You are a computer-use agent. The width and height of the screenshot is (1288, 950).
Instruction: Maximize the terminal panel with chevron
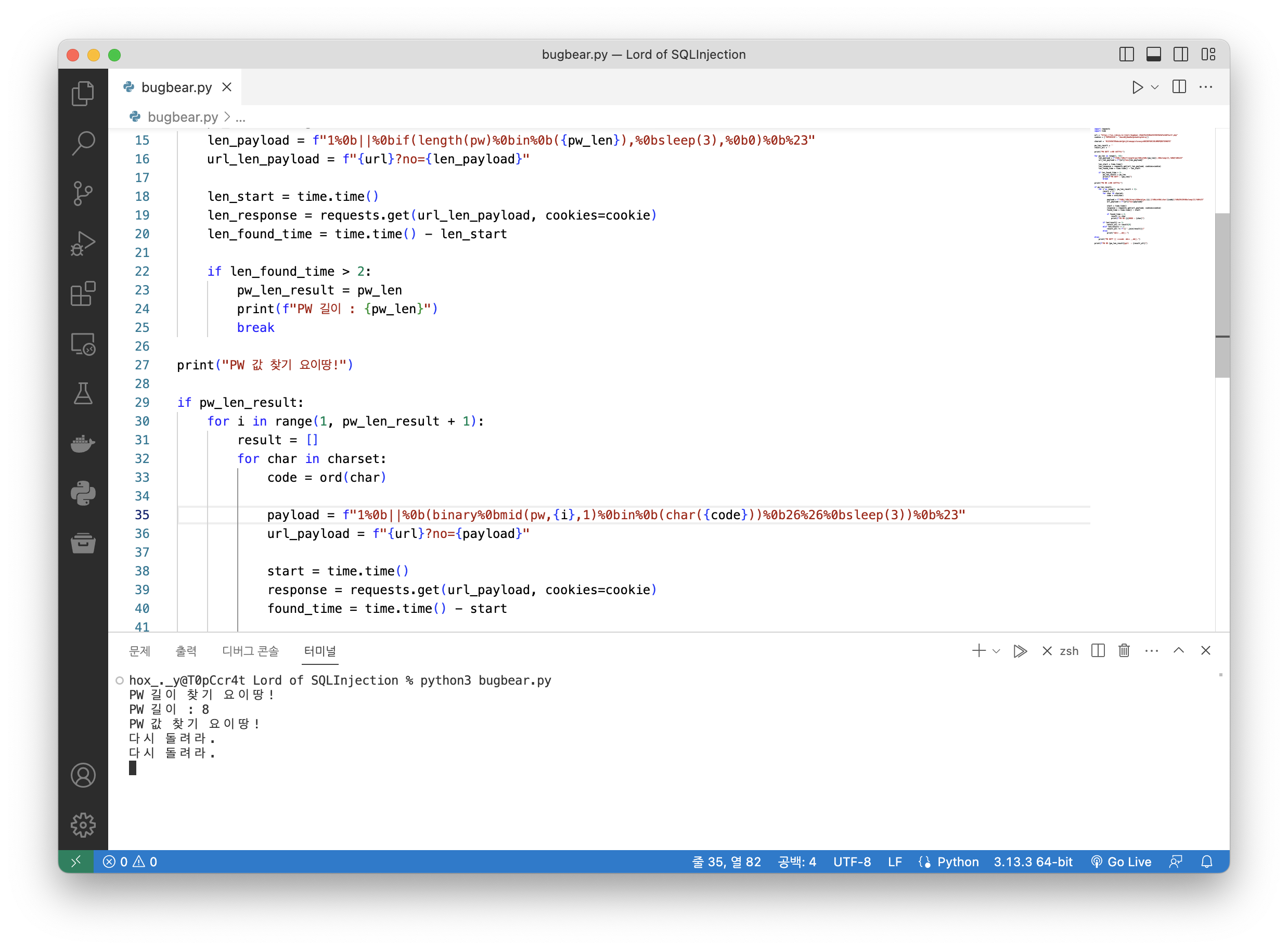click(1179, 650)
